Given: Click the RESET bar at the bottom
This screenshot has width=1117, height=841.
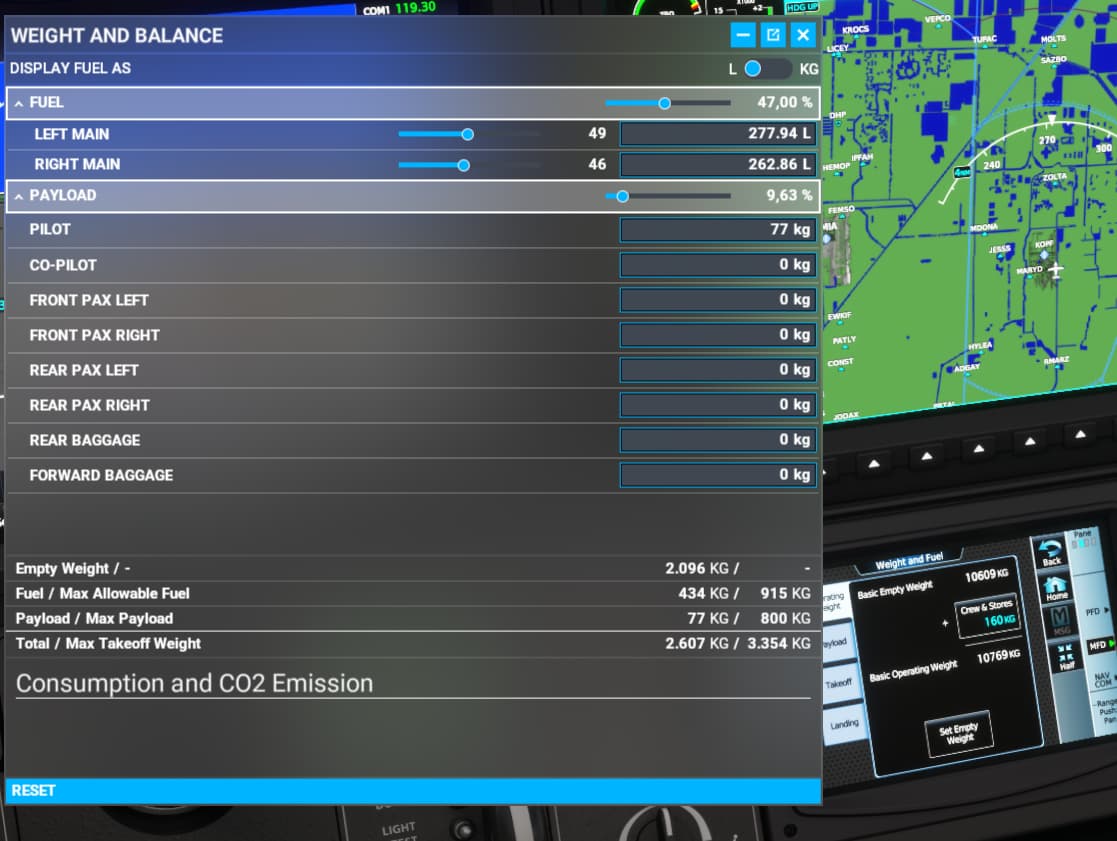Looking at the screenshot, I should click(x=413, y=790).
